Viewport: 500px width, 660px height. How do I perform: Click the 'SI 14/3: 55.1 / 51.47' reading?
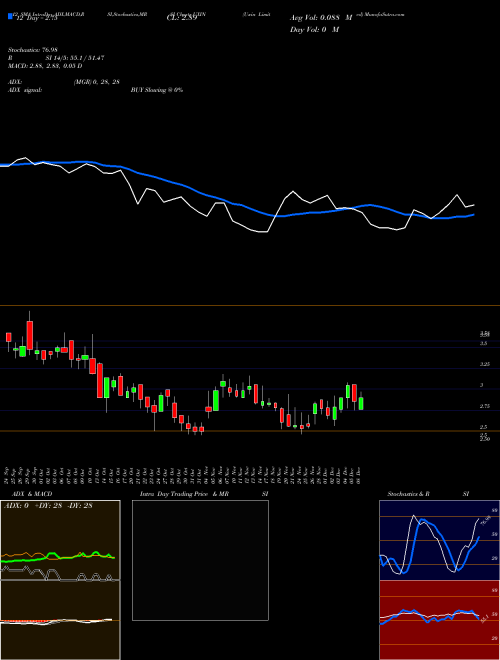pyautogui.click(x=75, y=58)
